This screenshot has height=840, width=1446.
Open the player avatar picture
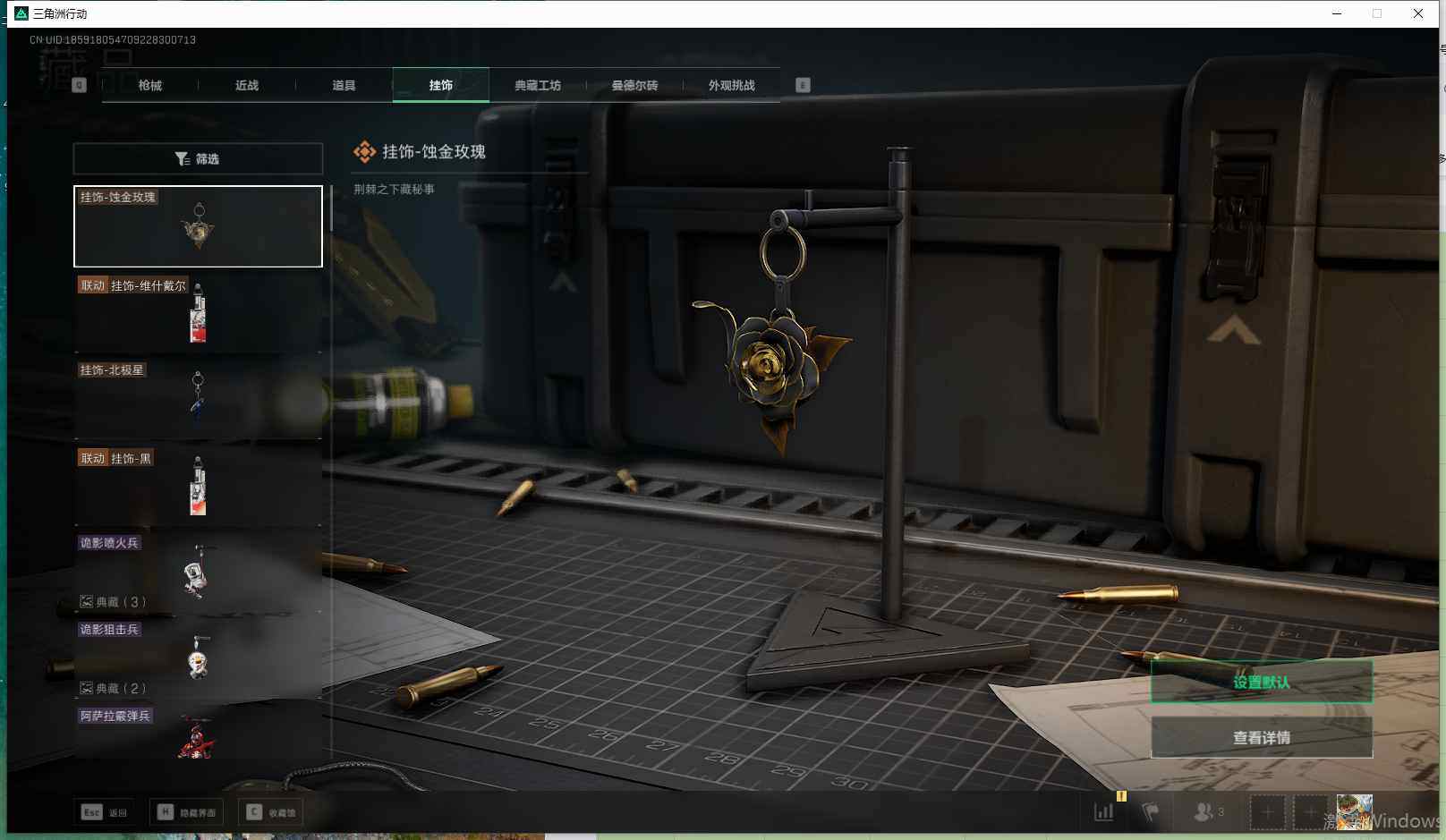[x=1354, y=812]
